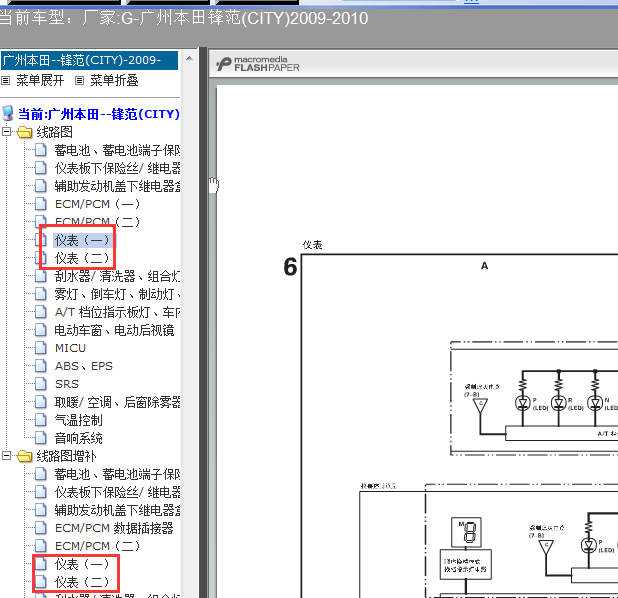Open 气温控制 diagram

coord(78,420)
